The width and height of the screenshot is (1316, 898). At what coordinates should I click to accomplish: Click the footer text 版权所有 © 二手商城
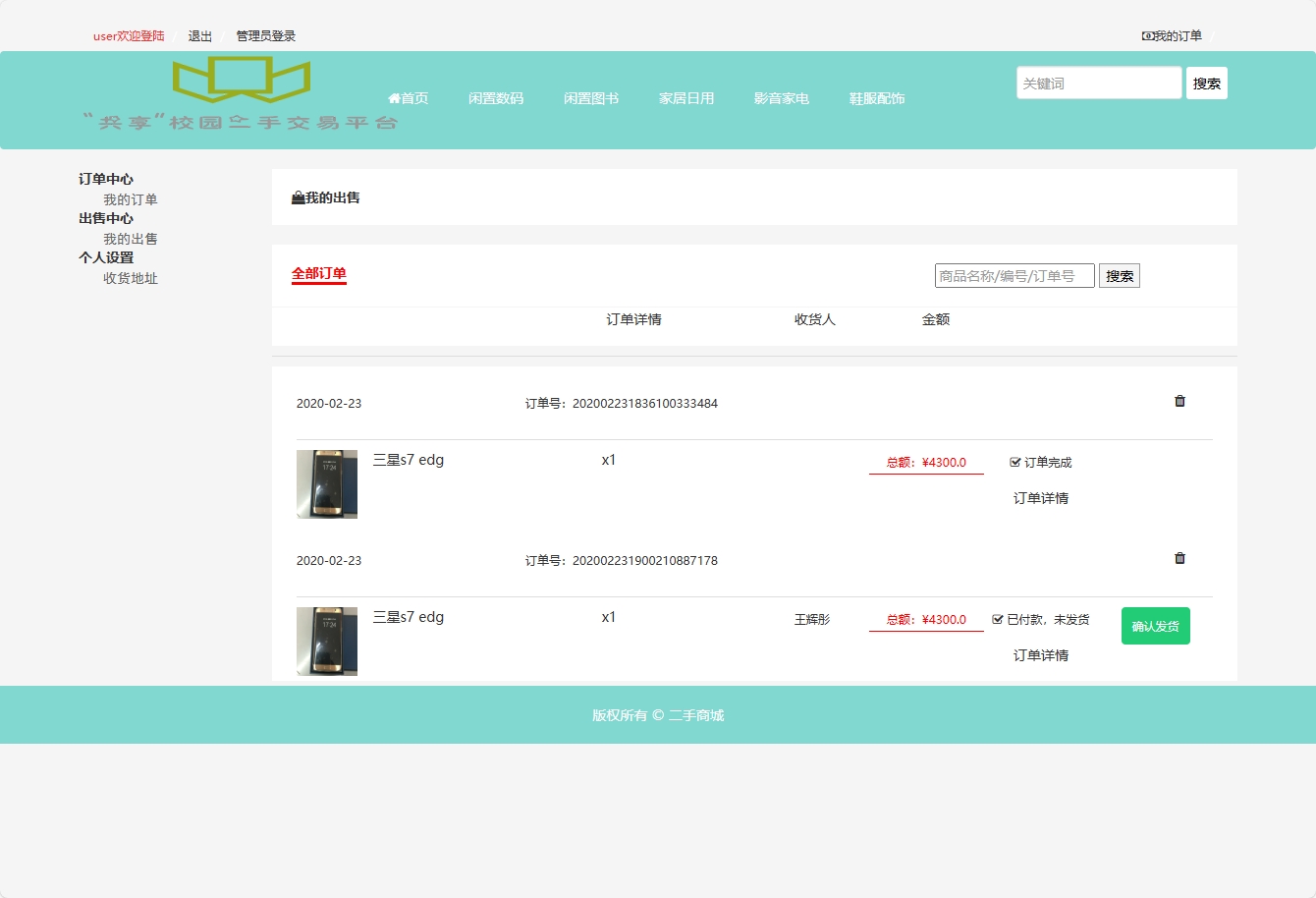[x=658, y=715]
